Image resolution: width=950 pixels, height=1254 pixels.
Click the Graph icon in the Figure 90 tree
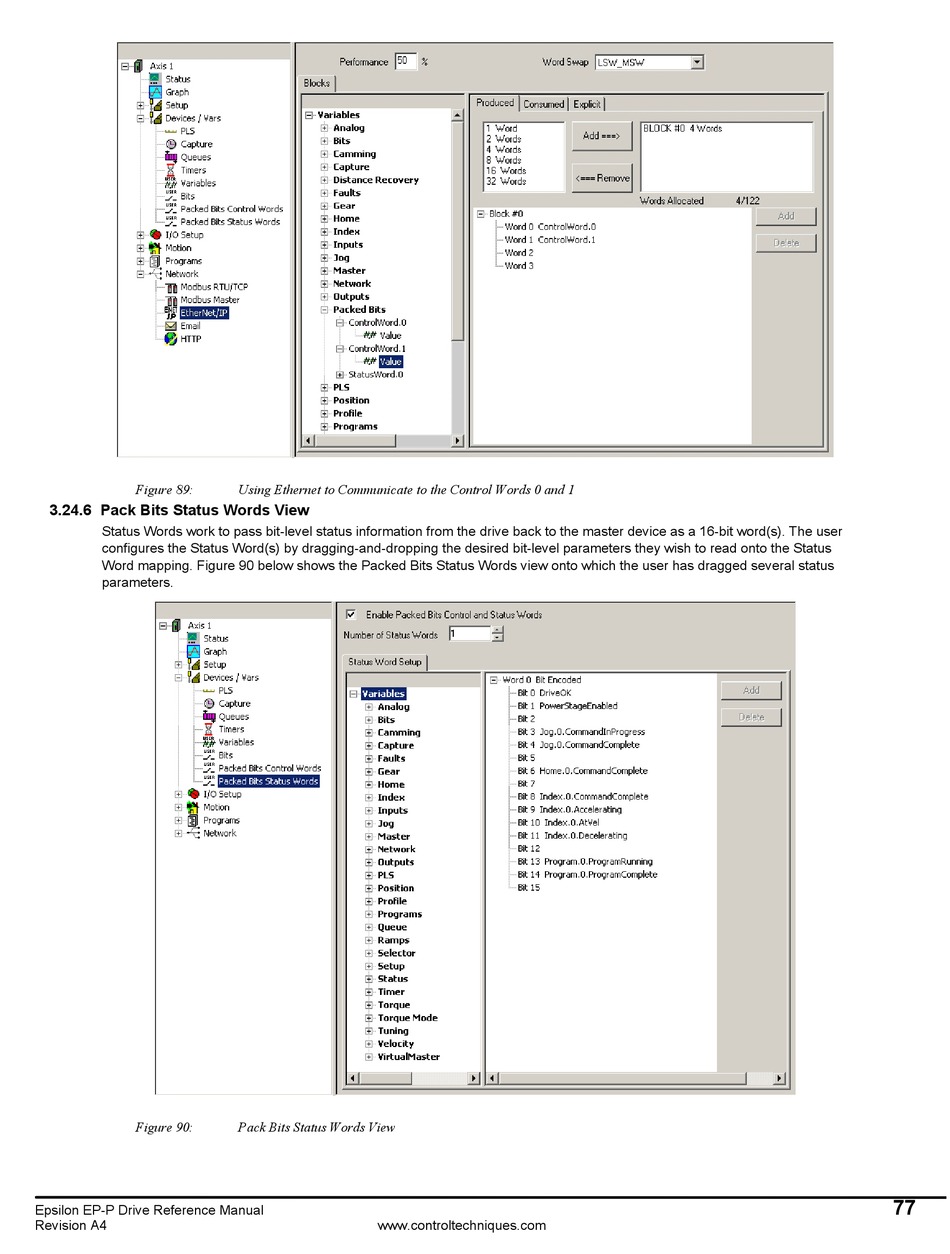pyautogui.click(x=193, y=651)
